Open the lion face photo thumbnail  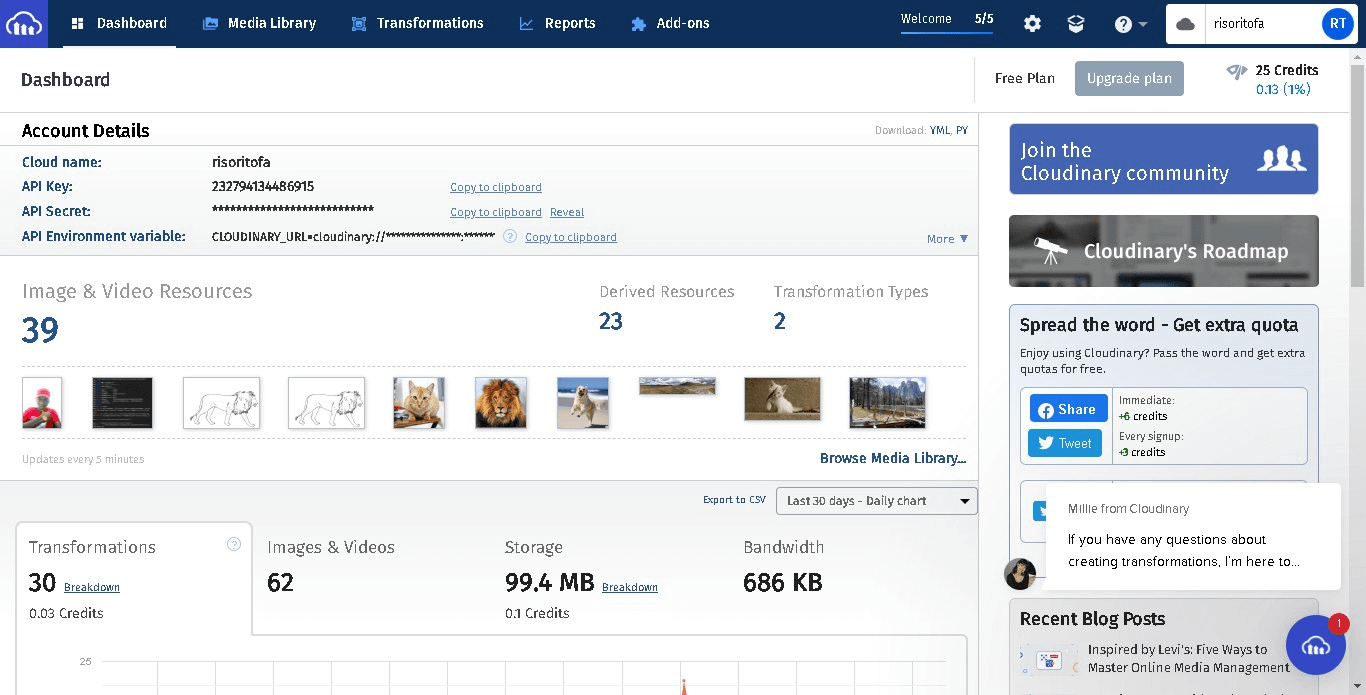point(501,403)
